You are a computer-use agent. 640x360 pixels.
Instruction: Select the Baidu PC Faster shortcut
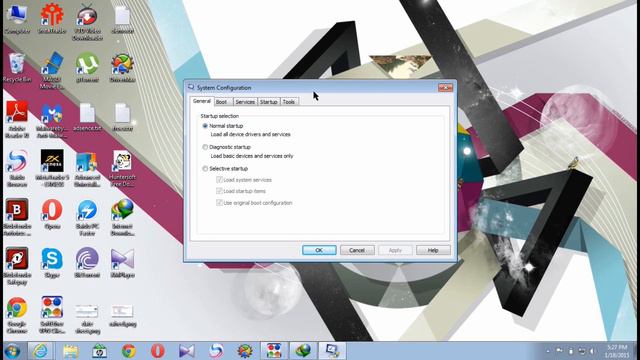click(x=87, y=217)
